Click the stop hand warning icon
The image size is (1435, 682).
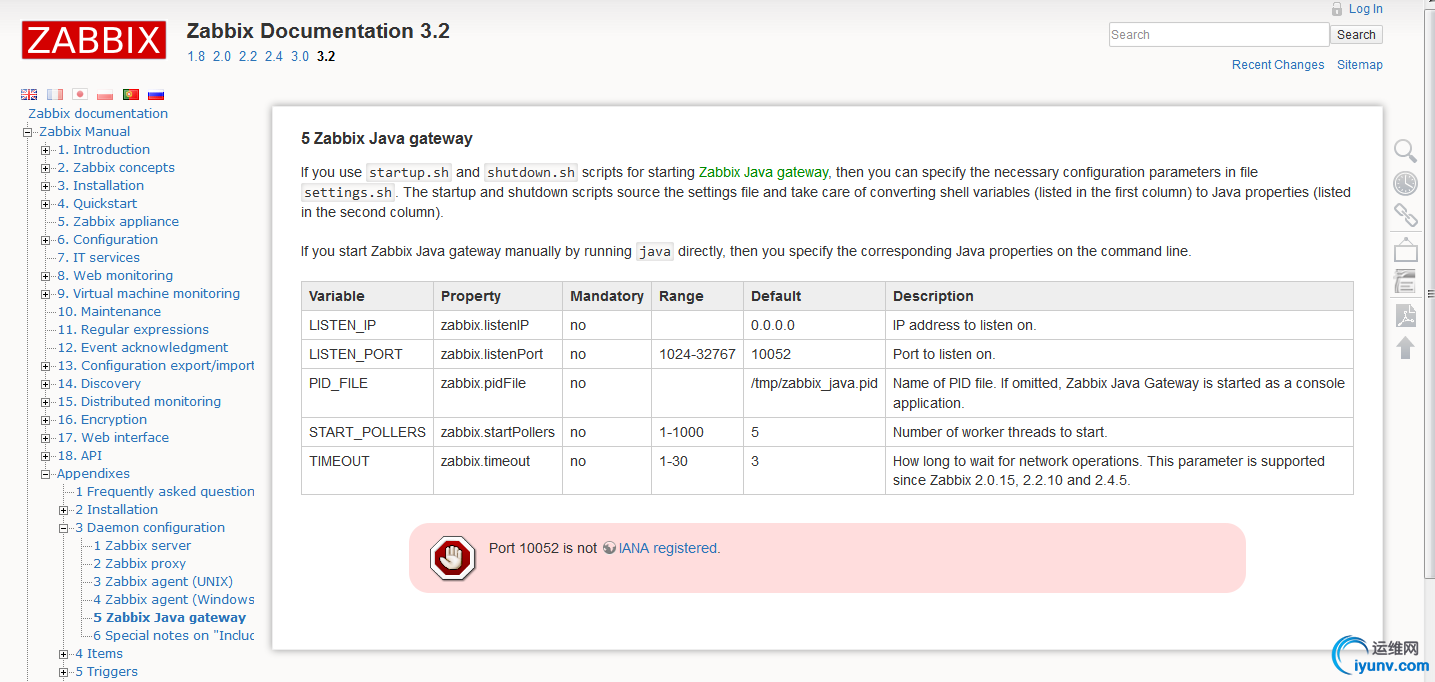[x=452, y=558]
